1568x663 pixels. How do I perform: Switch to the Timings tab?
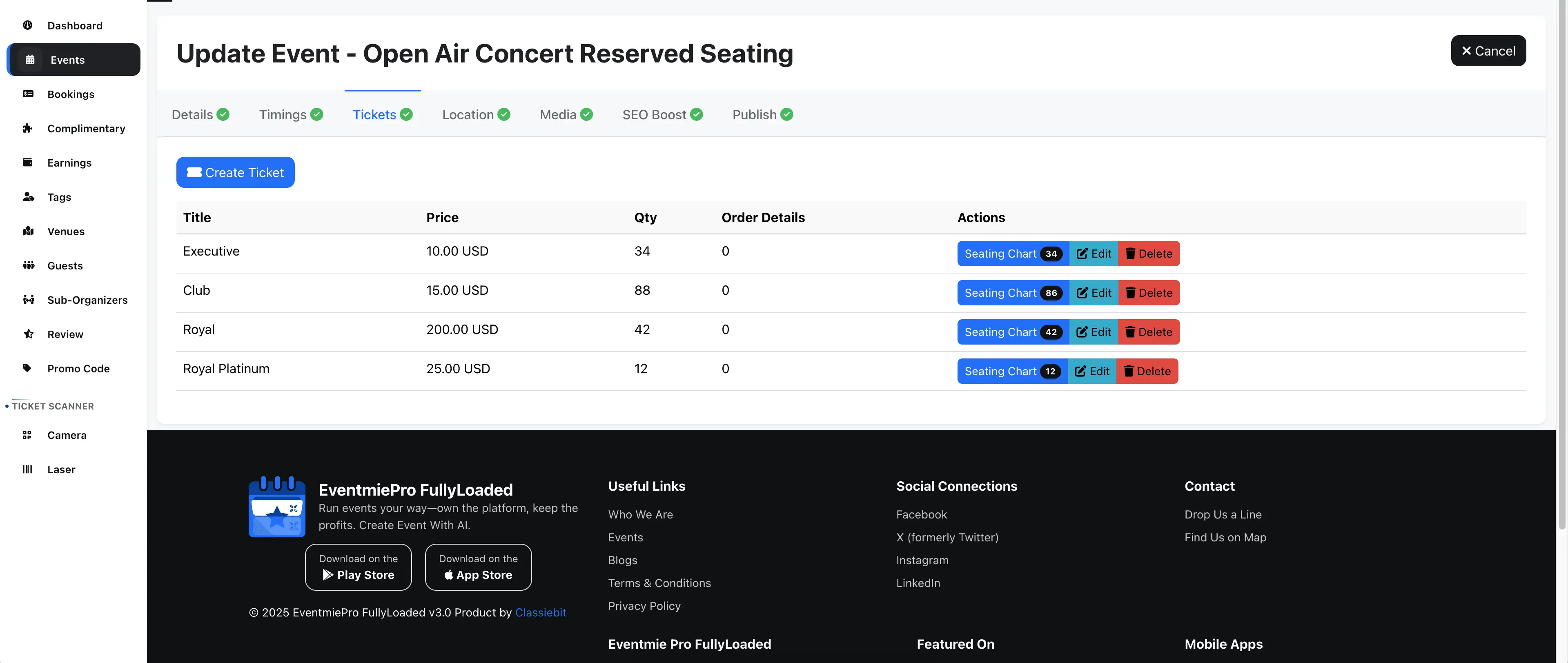pyautogui.click(x=282, y=114)
